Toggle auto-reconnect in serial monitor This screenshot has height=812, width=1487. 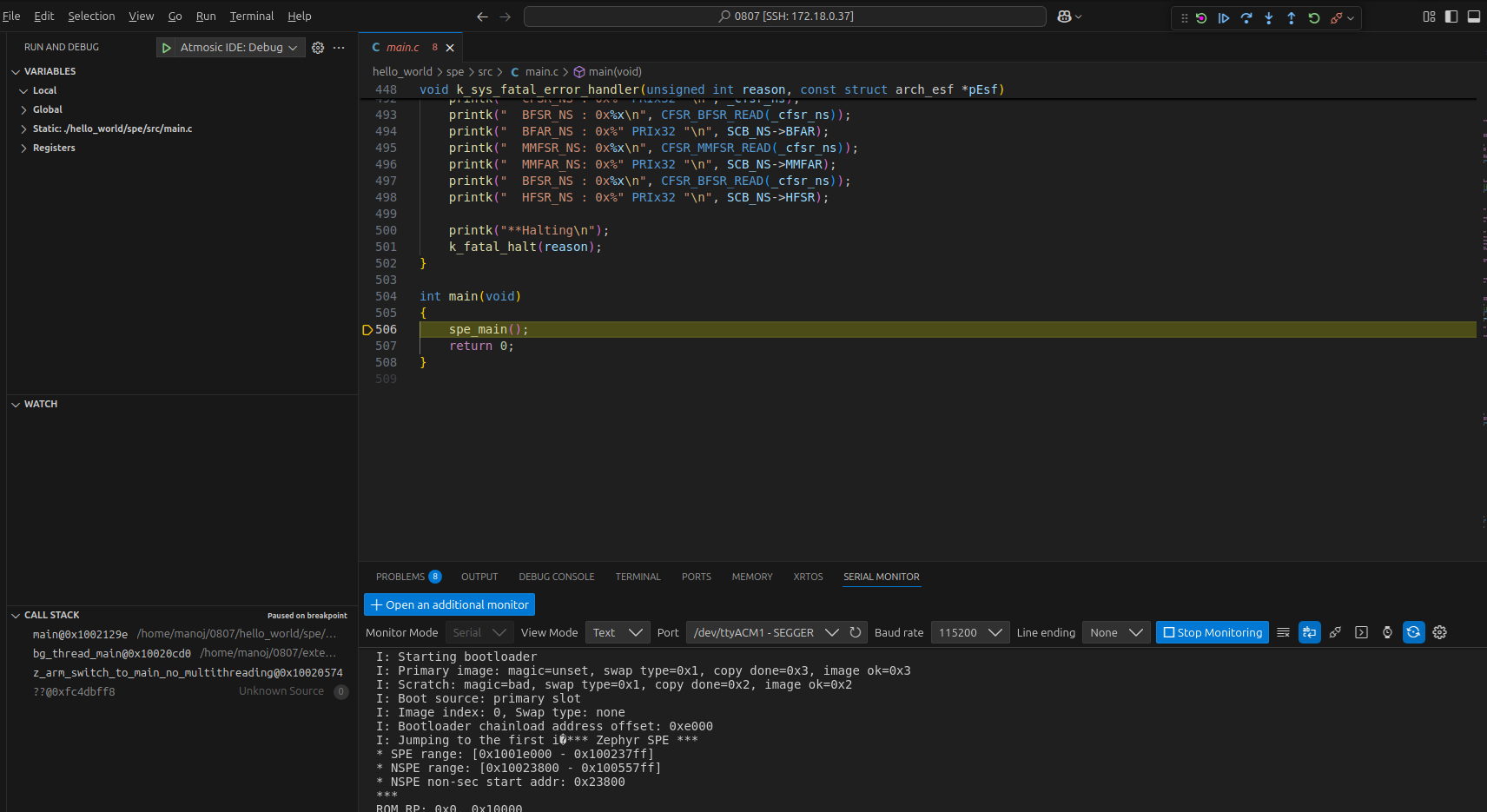point(1414,632)
